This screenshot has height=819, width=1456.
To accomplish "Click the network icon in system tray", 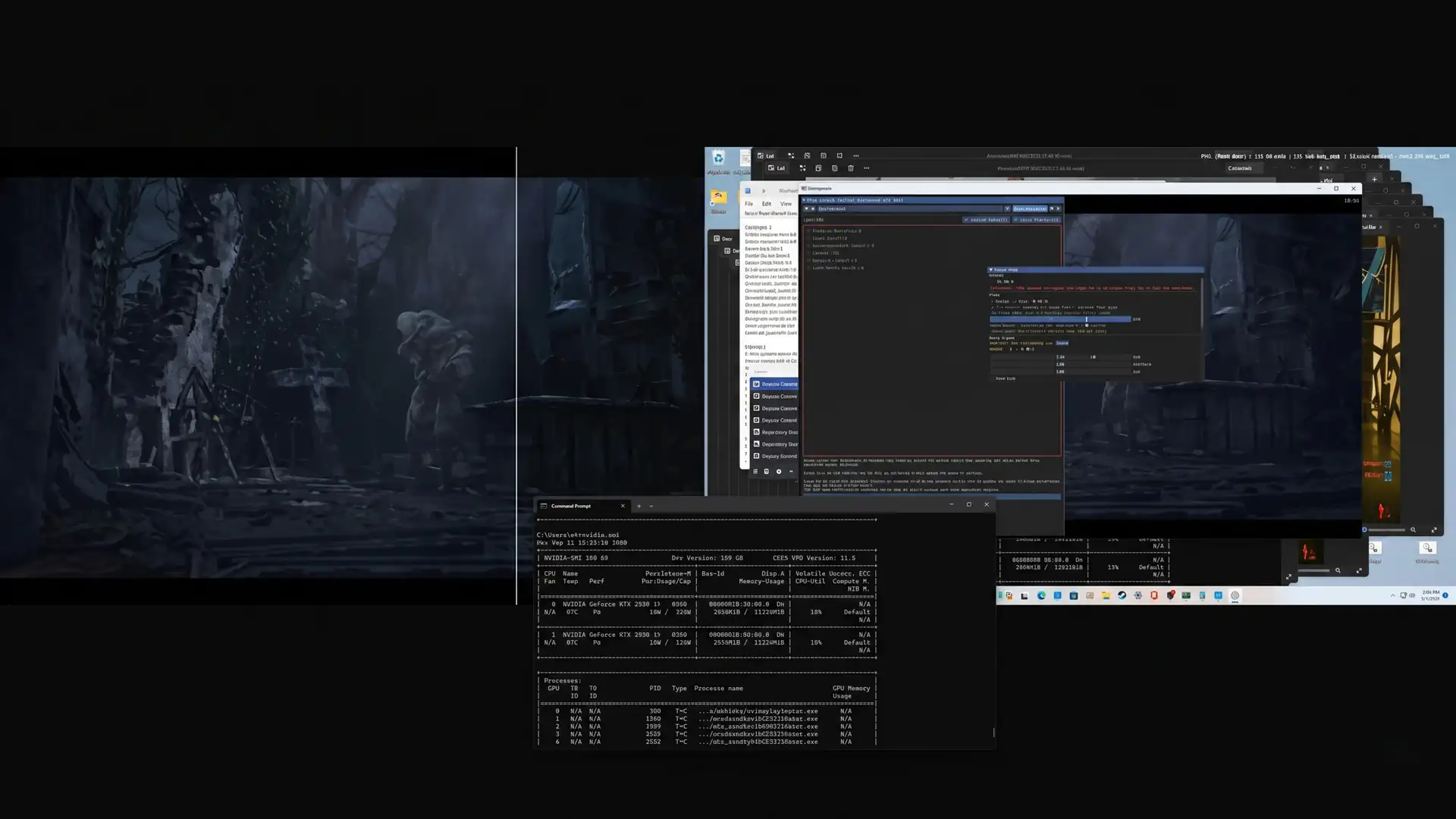I will pos(1403,595).
